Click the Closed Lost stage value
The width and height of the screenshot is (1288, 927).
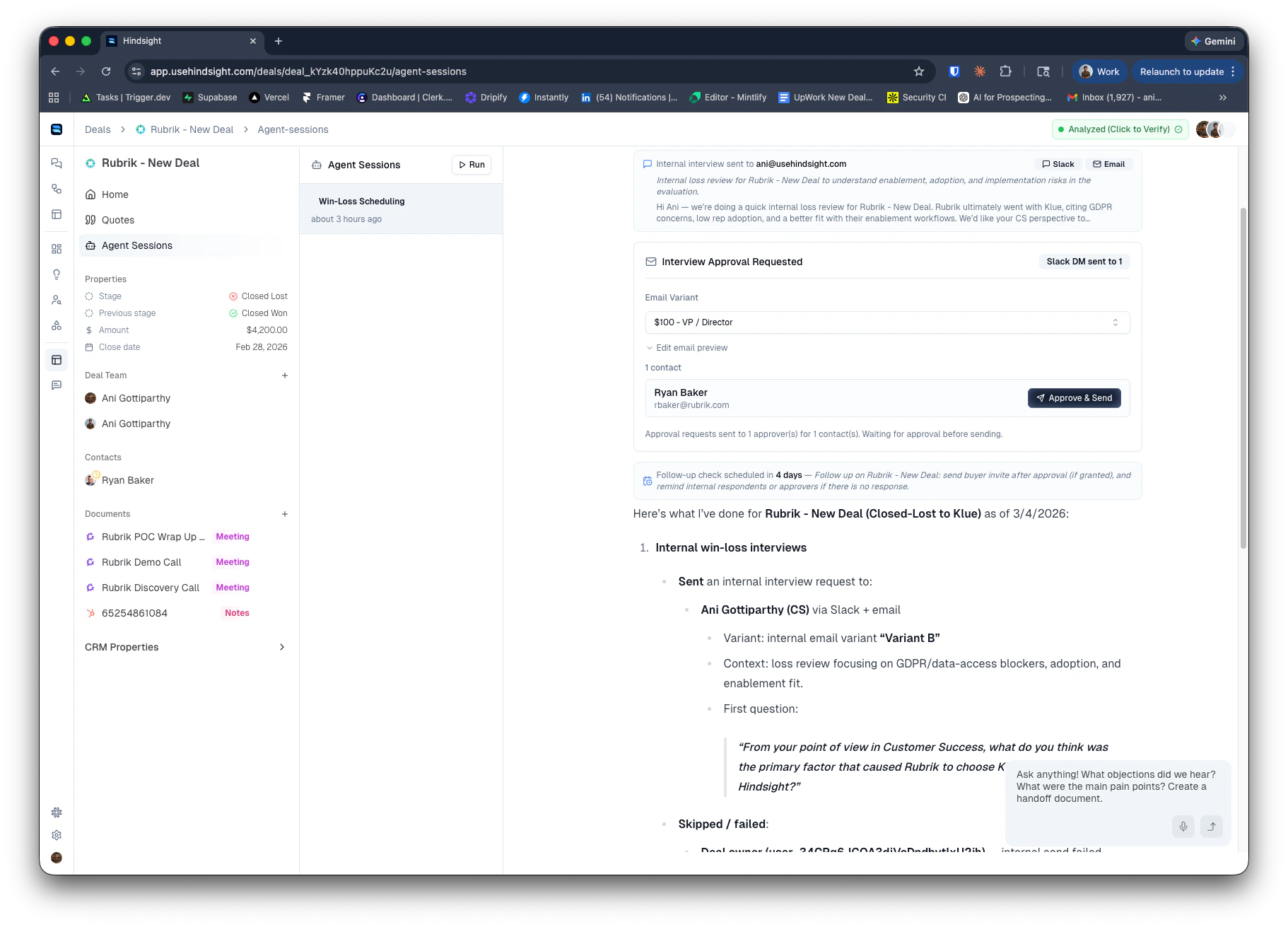click(258, 296)
